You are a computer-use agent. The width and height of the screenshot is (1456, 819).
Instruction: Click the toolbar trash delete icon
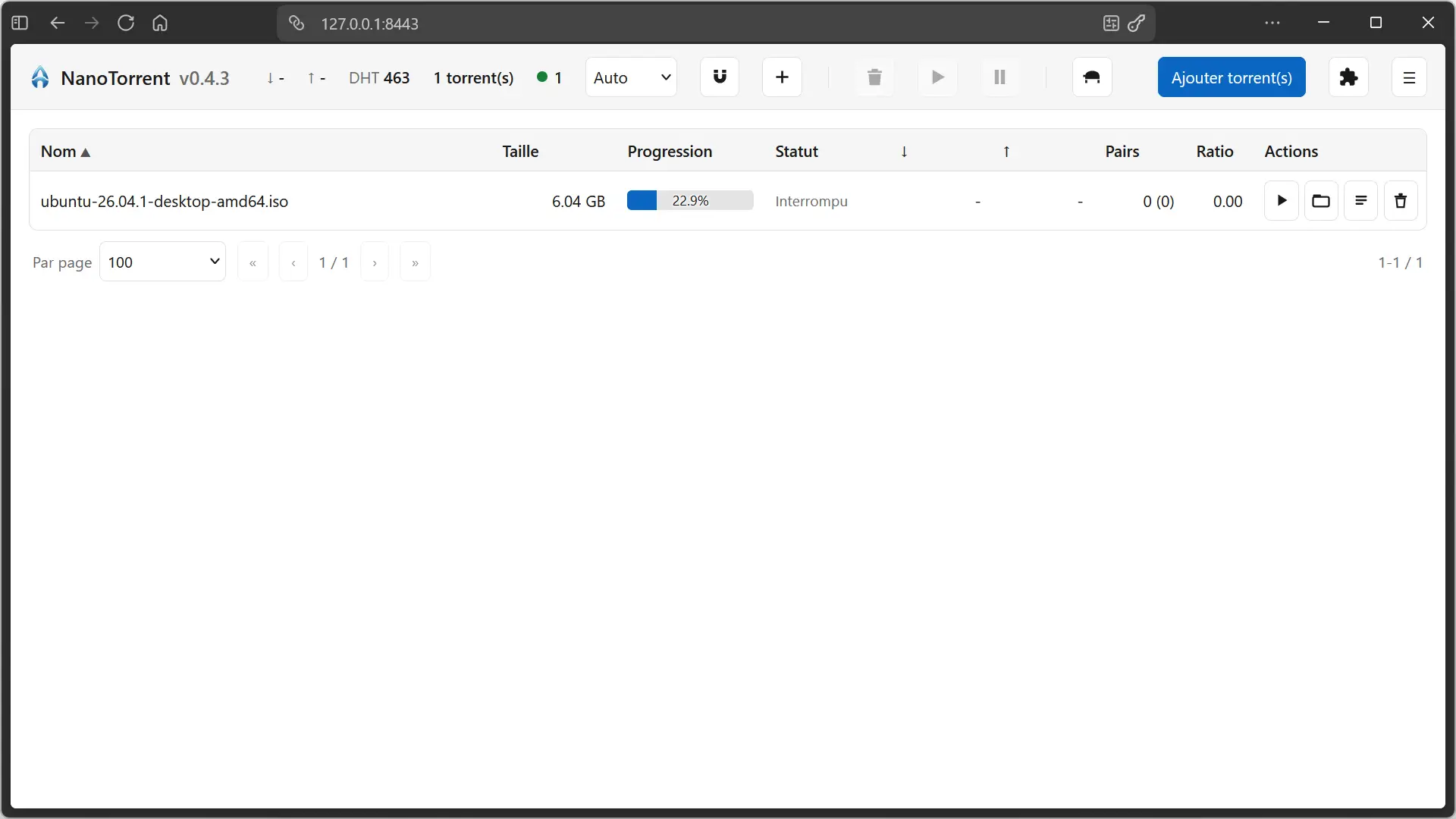coord(874,77)
